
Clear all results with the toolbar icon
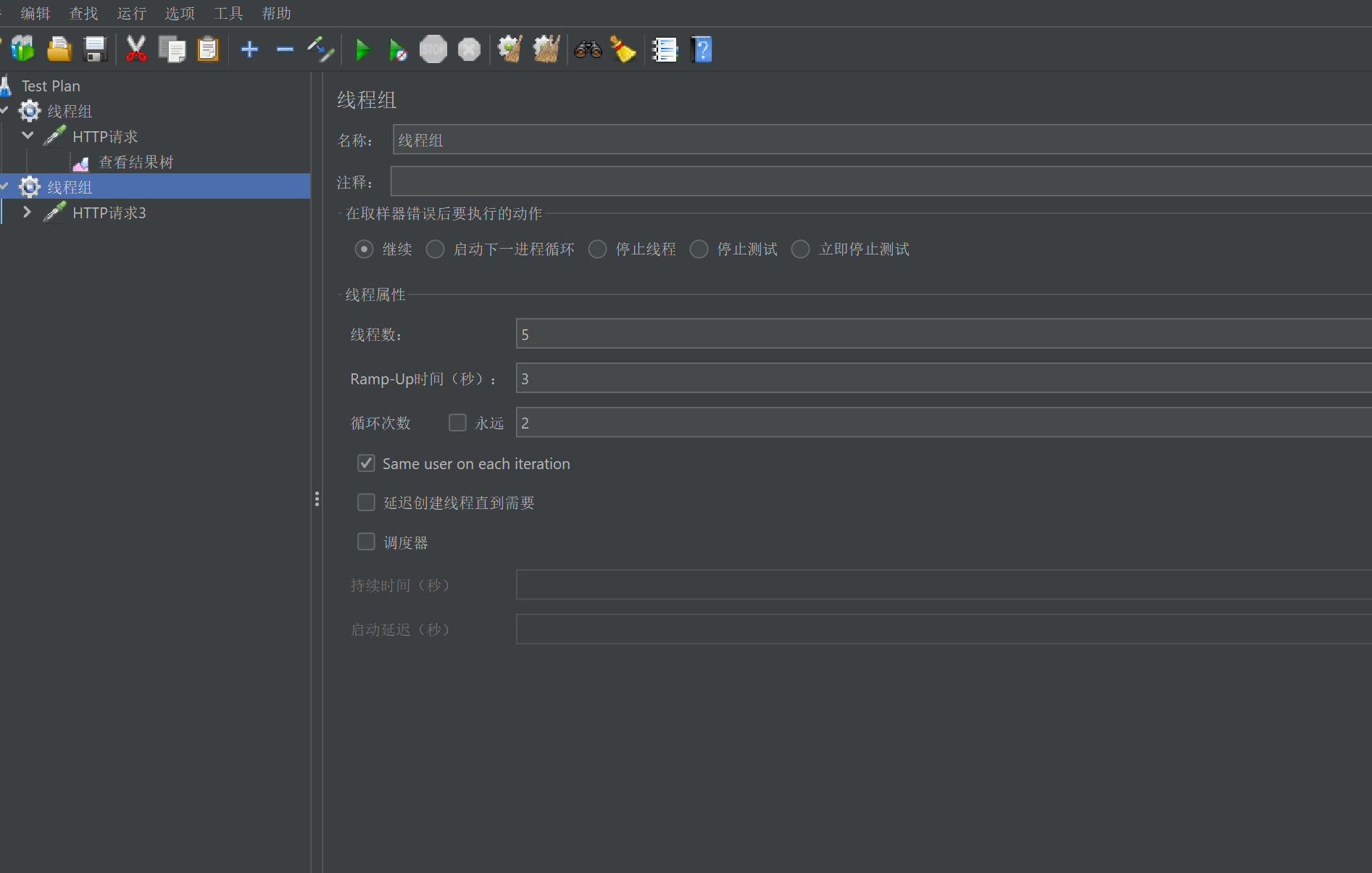(546, 49)
